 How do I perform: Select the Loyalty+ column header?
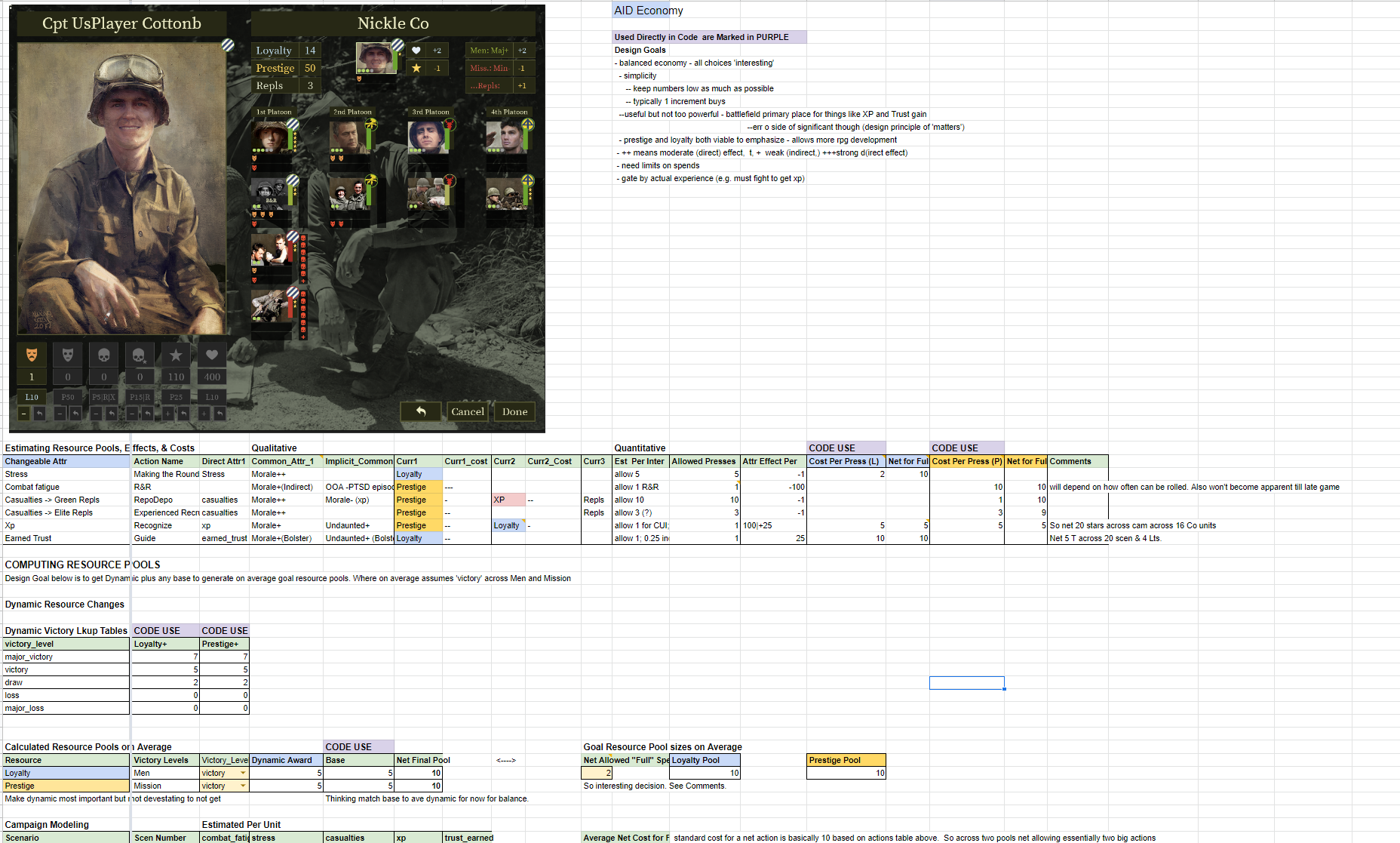(x=166, y=644)
